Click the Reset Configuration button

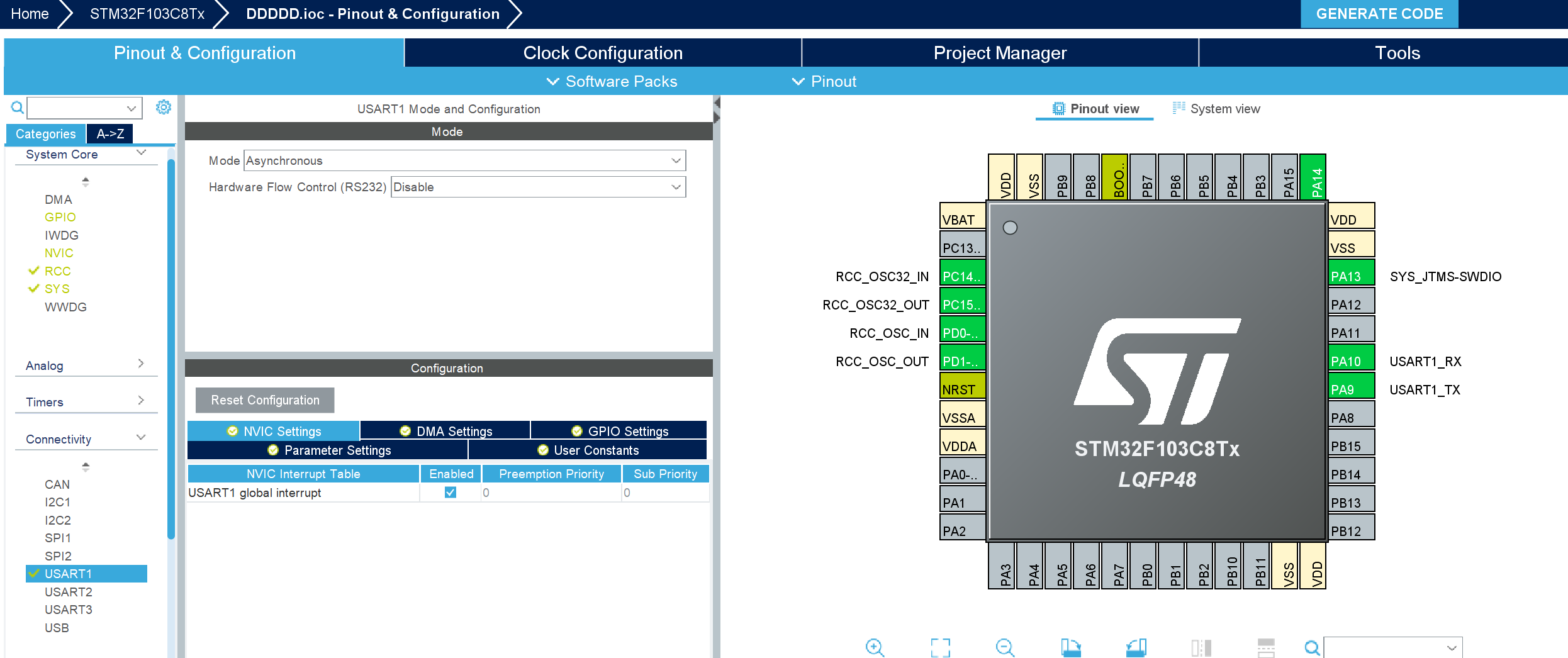point(265,400)
